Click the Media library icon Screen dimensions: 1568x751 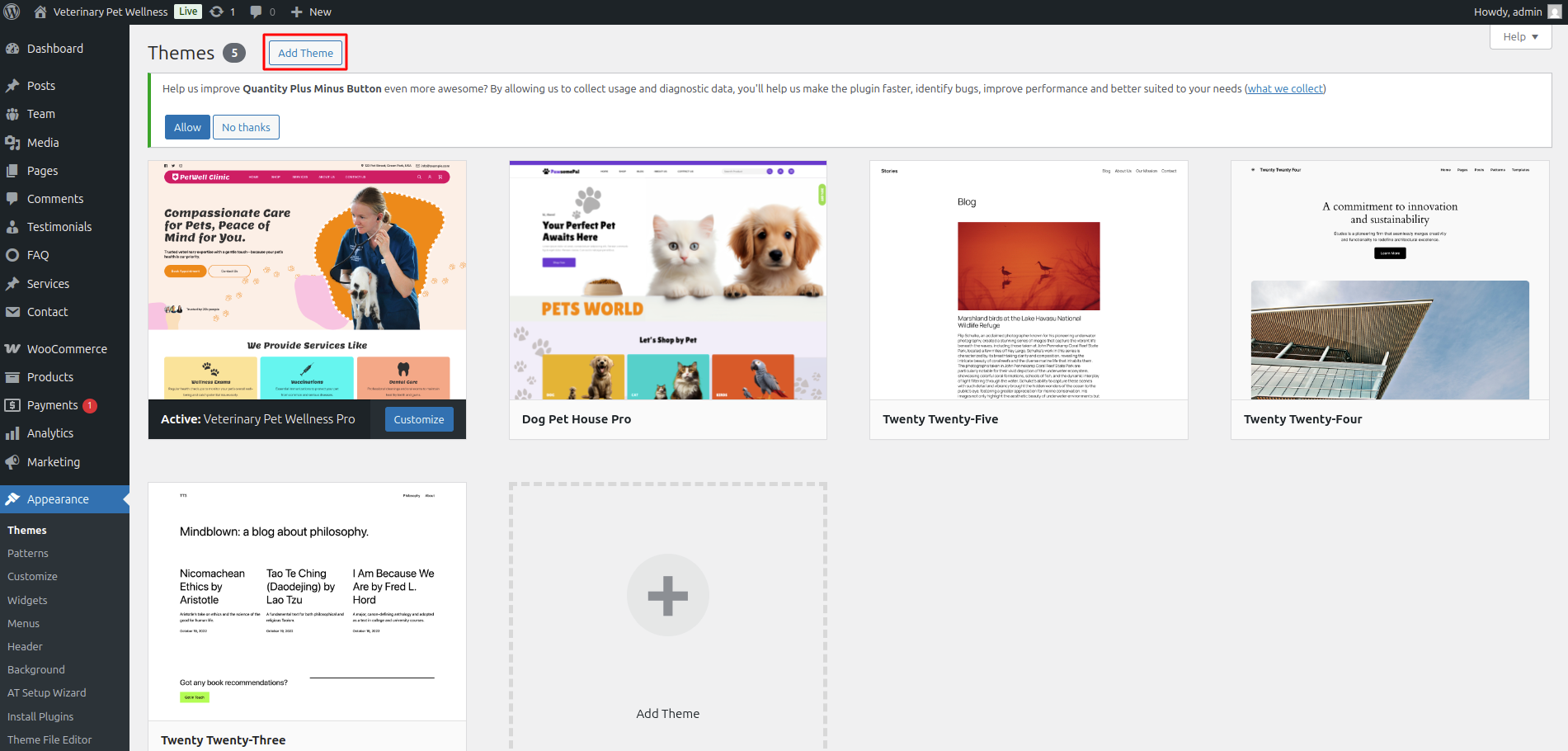point(12,143)
